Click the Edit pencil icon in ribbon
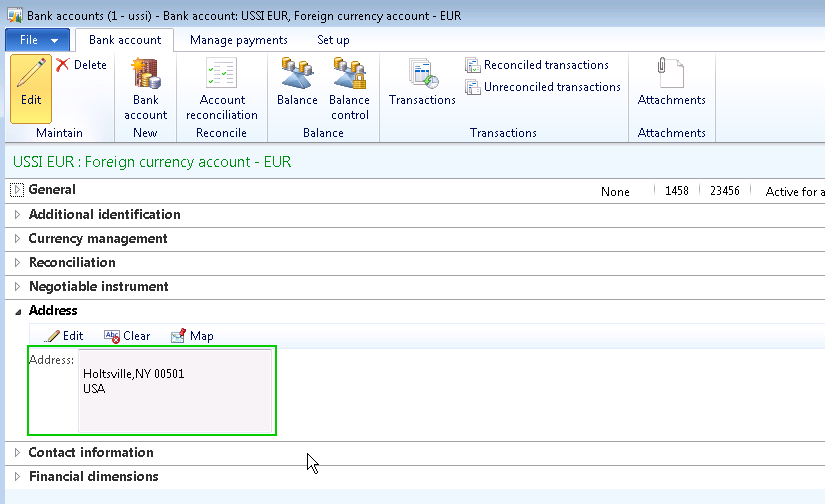 click(x=31, y=78)
